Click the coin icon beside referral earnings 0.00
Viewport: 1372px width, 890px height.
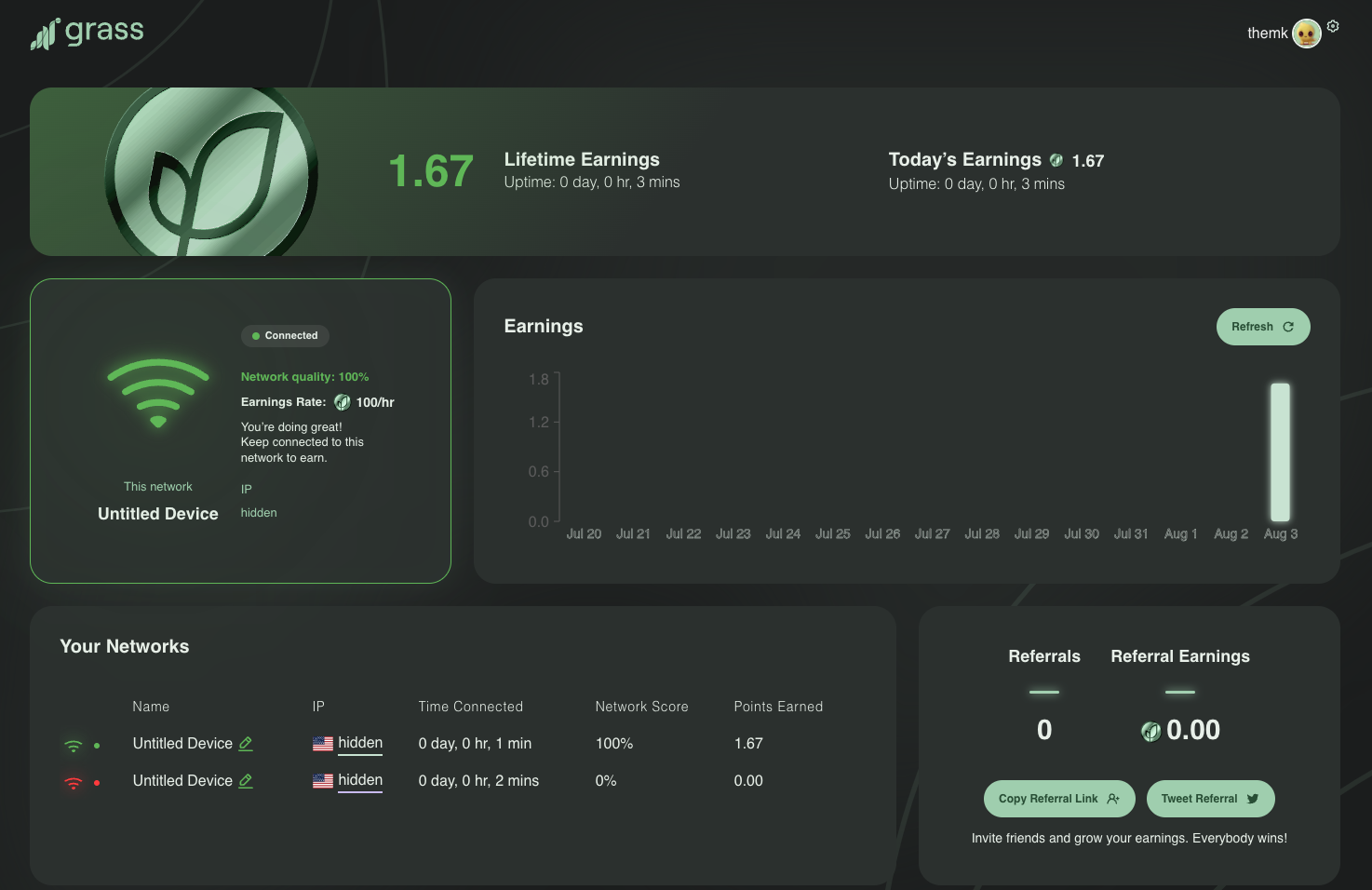tap(1151, 732)
